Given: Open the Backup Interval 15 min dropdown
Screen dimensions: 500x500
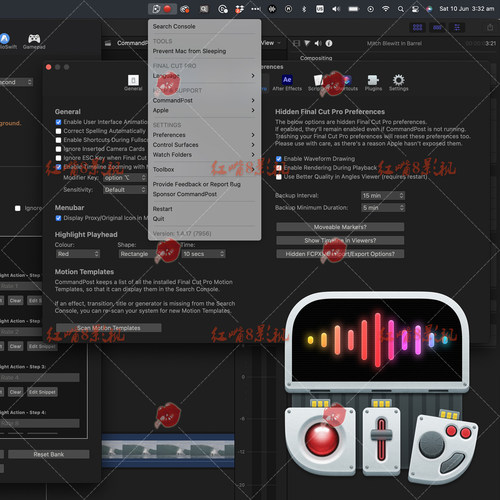Looking at the screenshot, I should point(383,196).
